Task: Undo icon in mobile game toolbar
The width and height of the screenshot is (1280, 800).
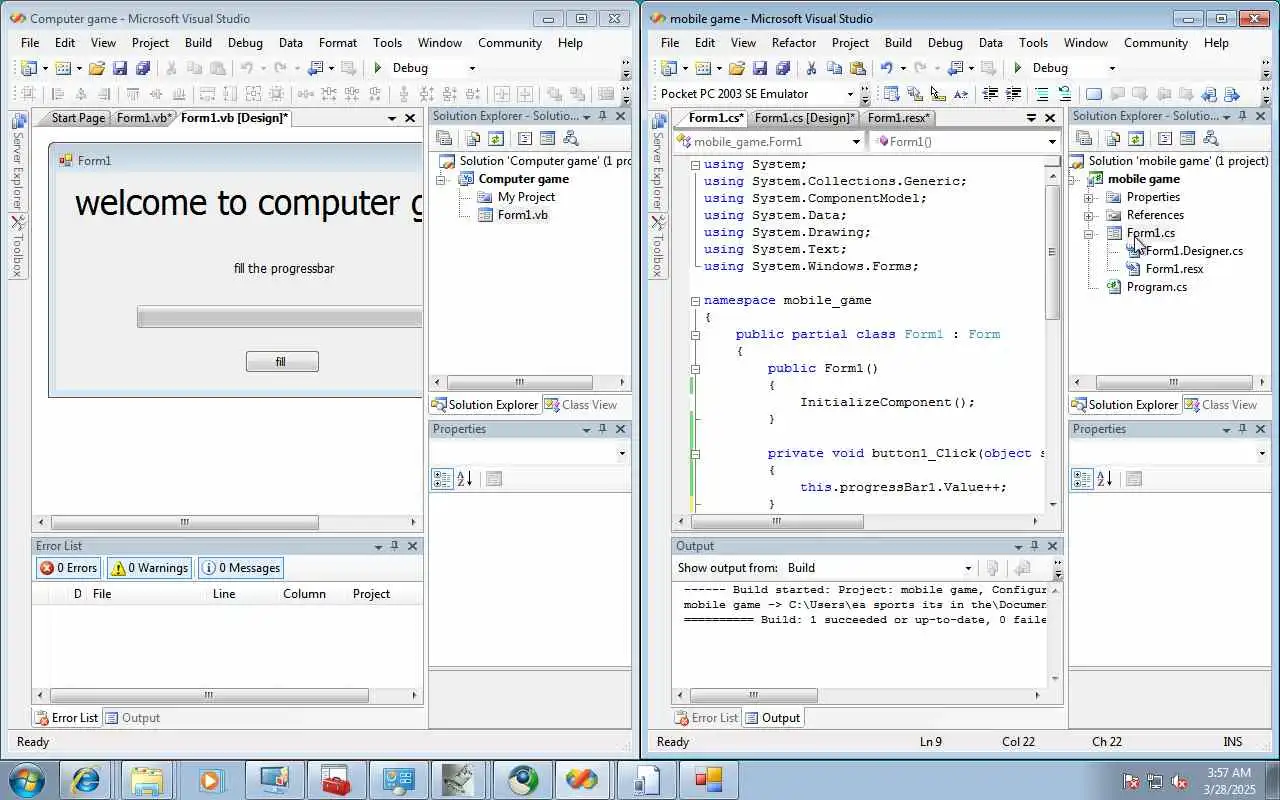Action: [885, 68]
